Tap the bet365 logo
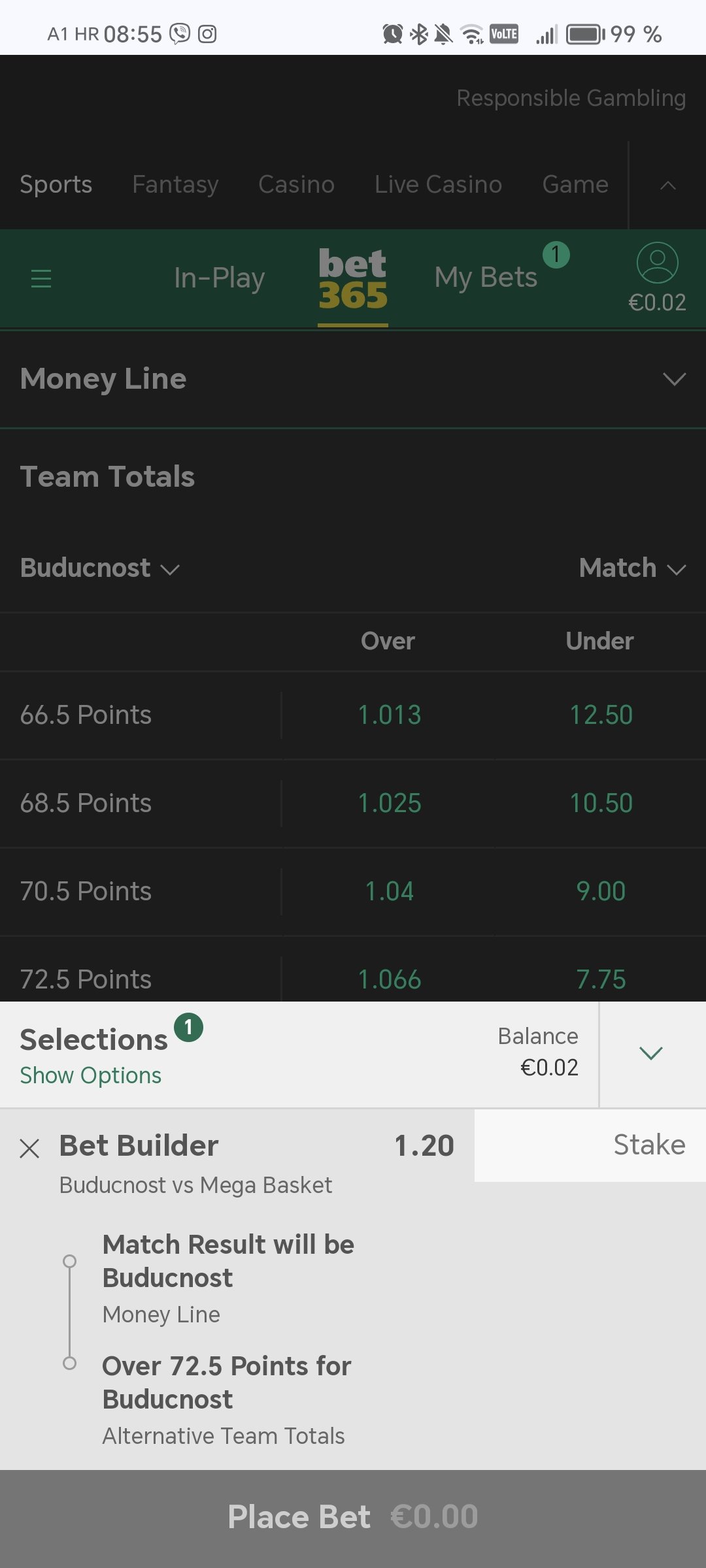 [x=353, y=279]
